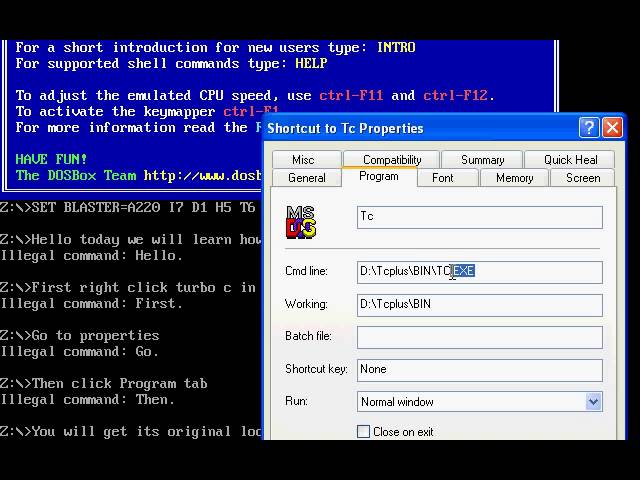Switch to the Compatibility tab
The height and width of the screenshot is (480, 640).
coord(391,160)
